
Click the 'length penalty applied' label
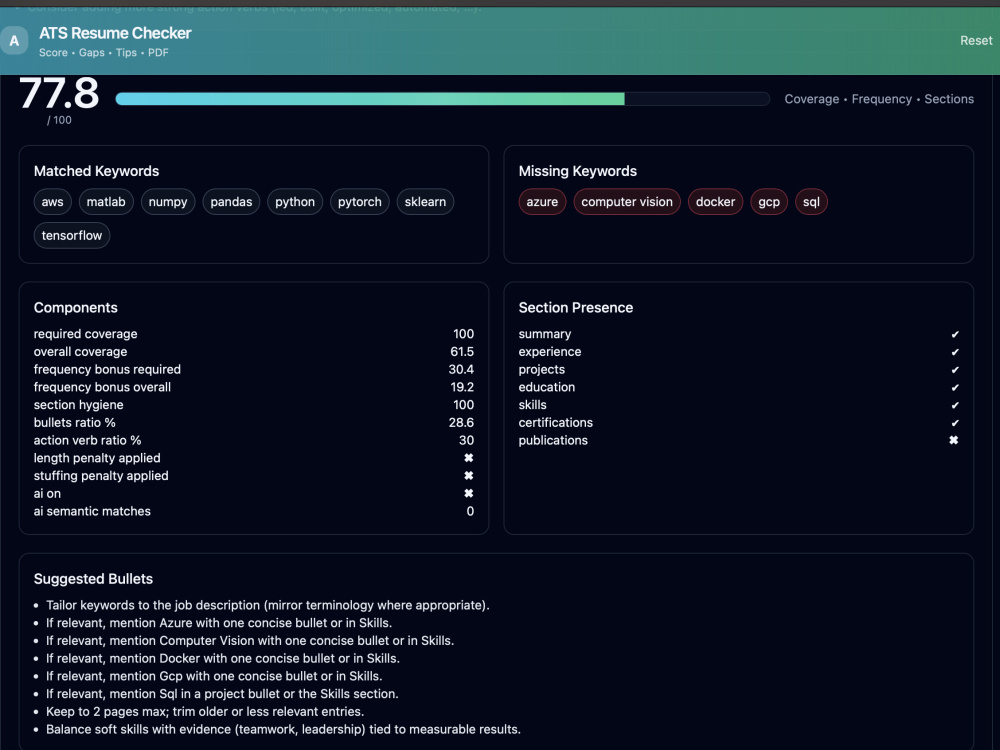[x=97, y=458]
